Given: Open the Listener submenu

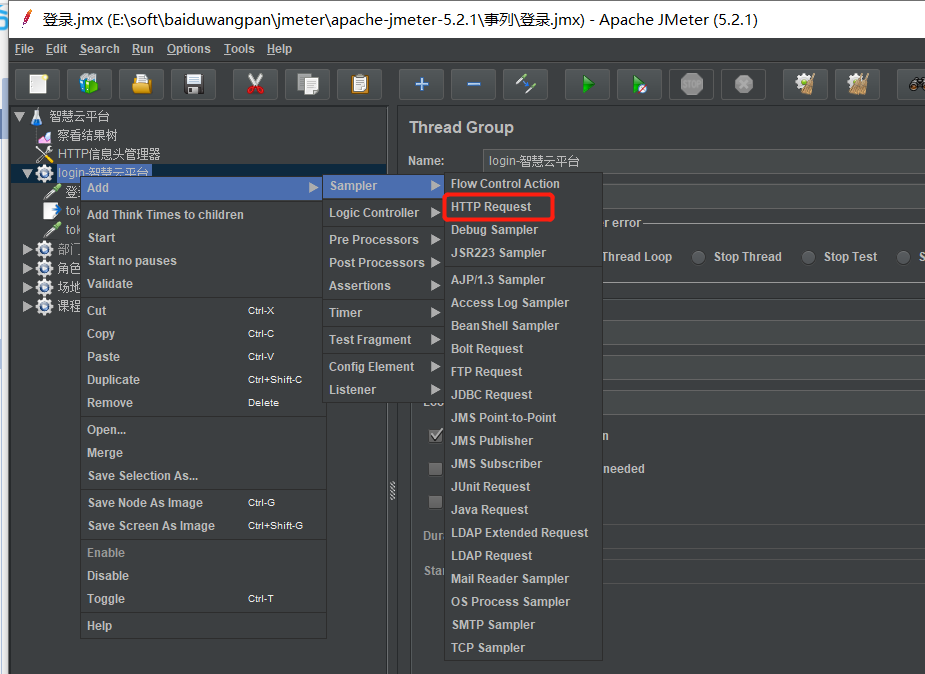Looking at the screenshot, I should pyautogui.click(x=383, y=390).
